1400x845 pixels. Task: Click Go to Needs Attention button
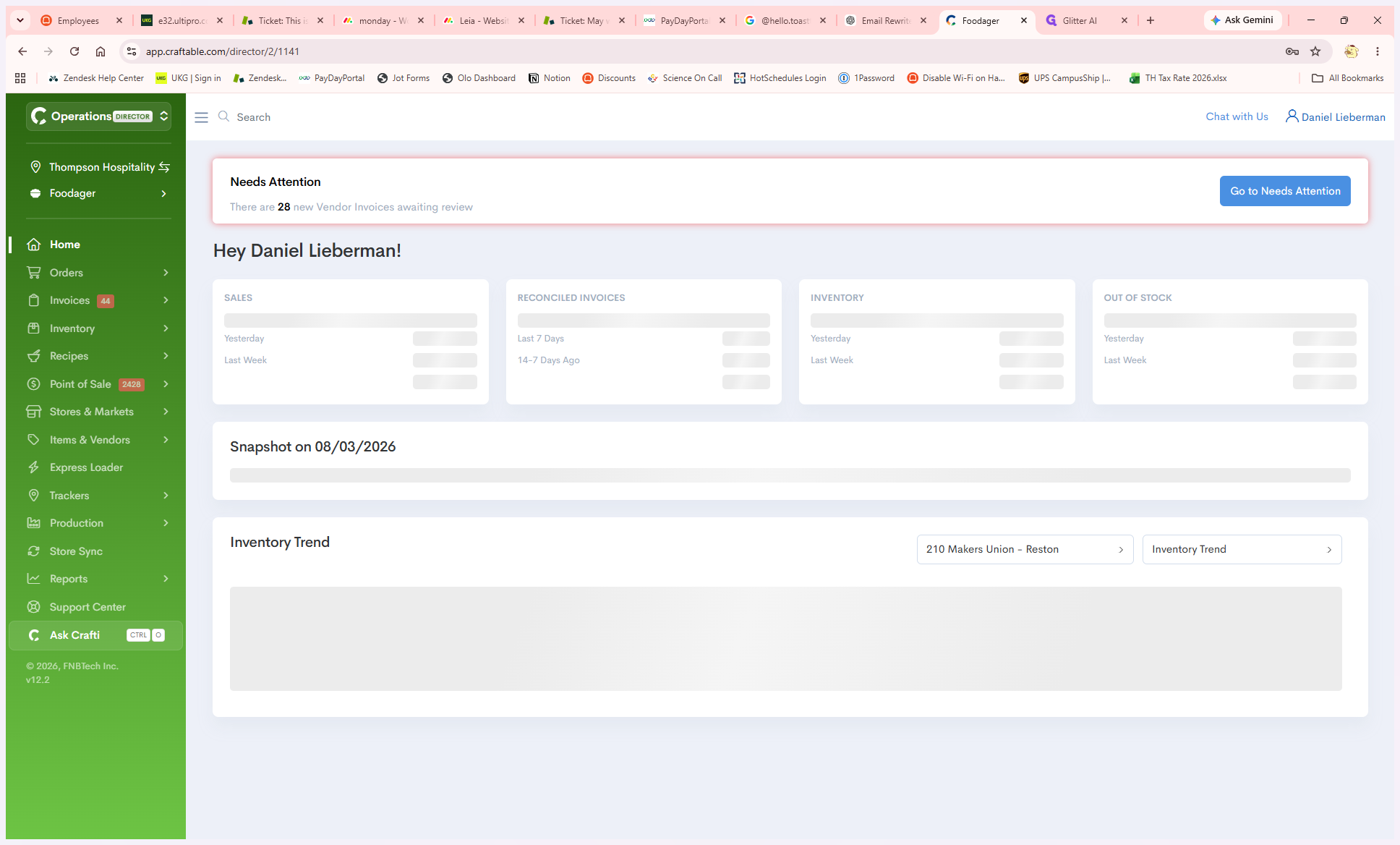coord(1285,191)
